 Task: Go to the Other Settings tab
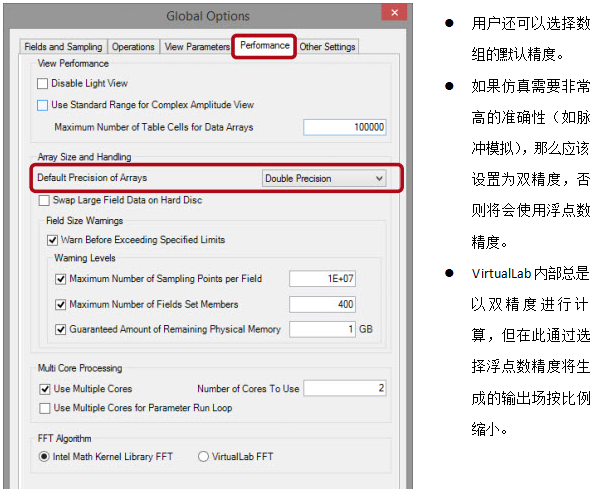tap(327, 47)
